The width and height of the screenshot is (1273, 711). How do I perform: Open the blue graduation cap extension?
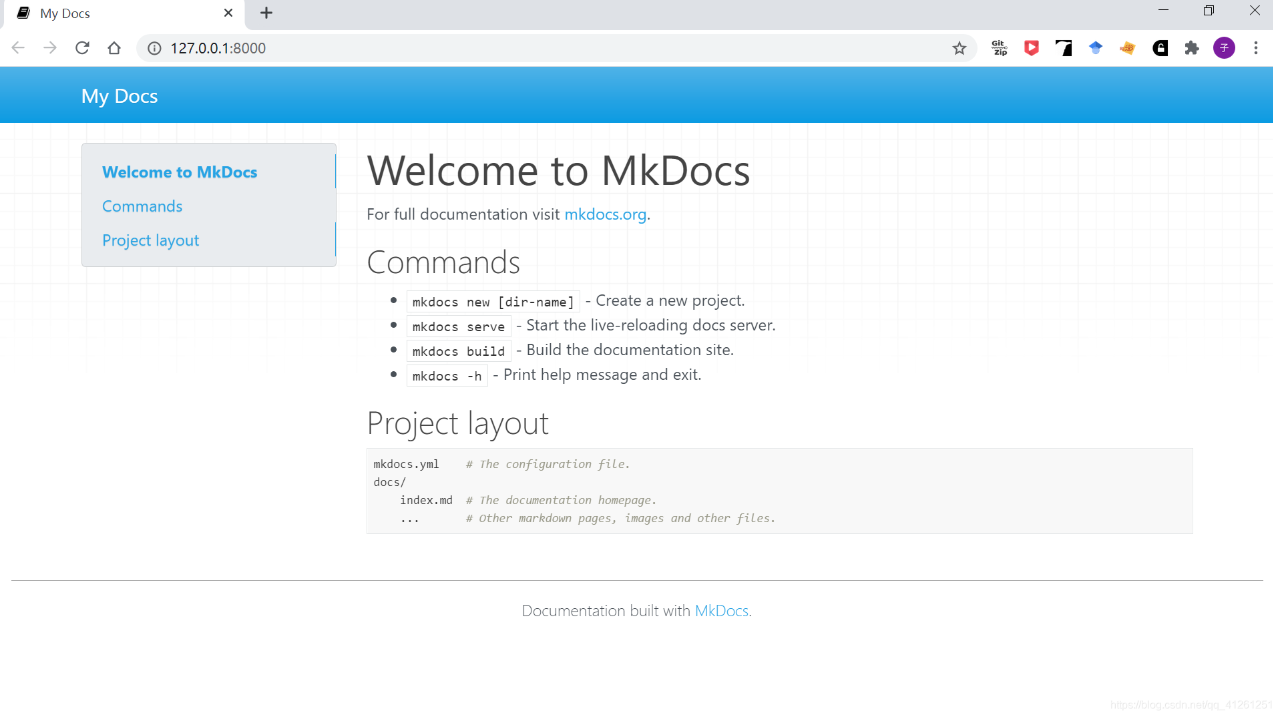[1096, 48]
